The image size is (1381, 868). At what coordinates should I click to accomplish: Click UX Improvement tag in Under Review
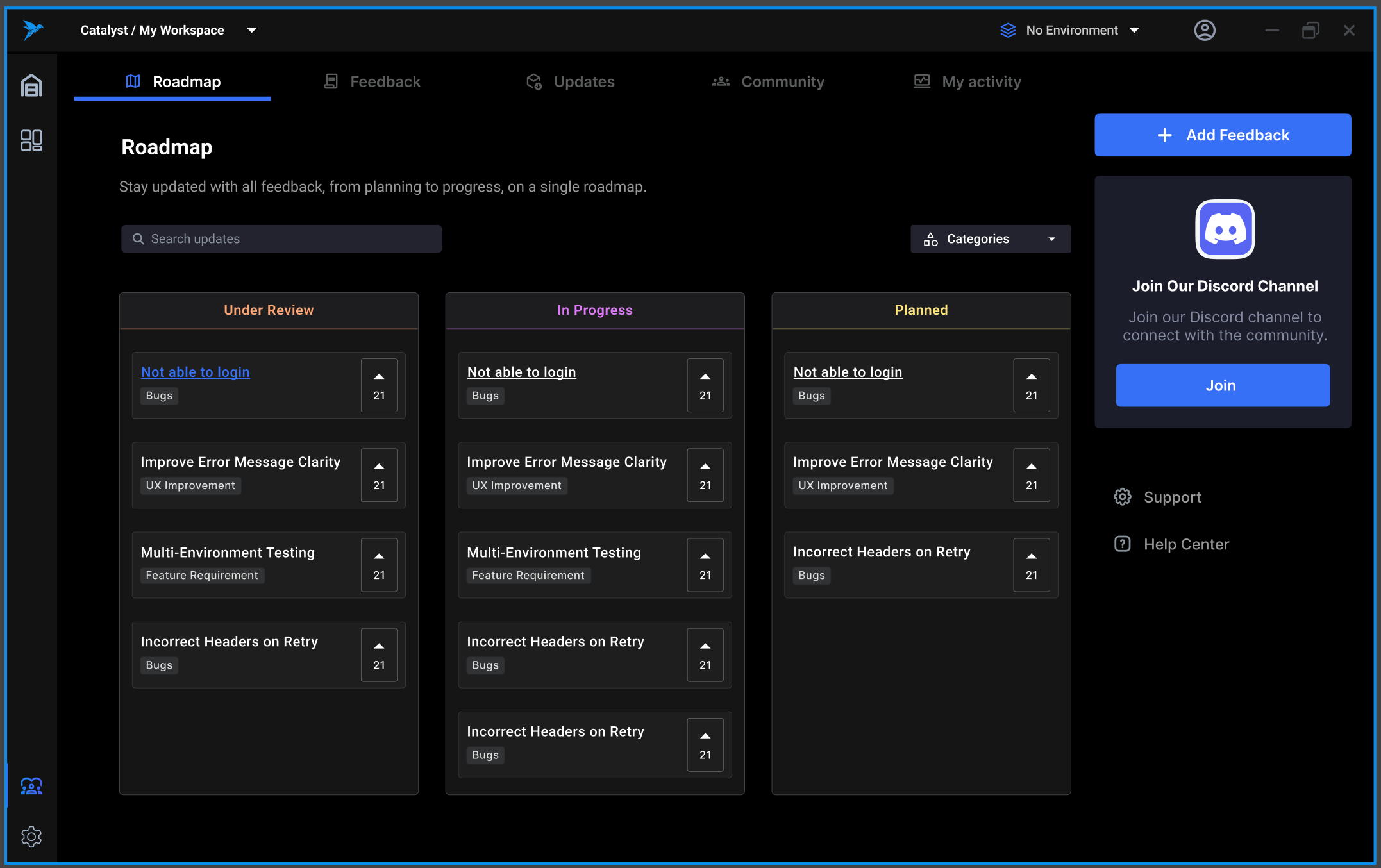pos(190,485)
